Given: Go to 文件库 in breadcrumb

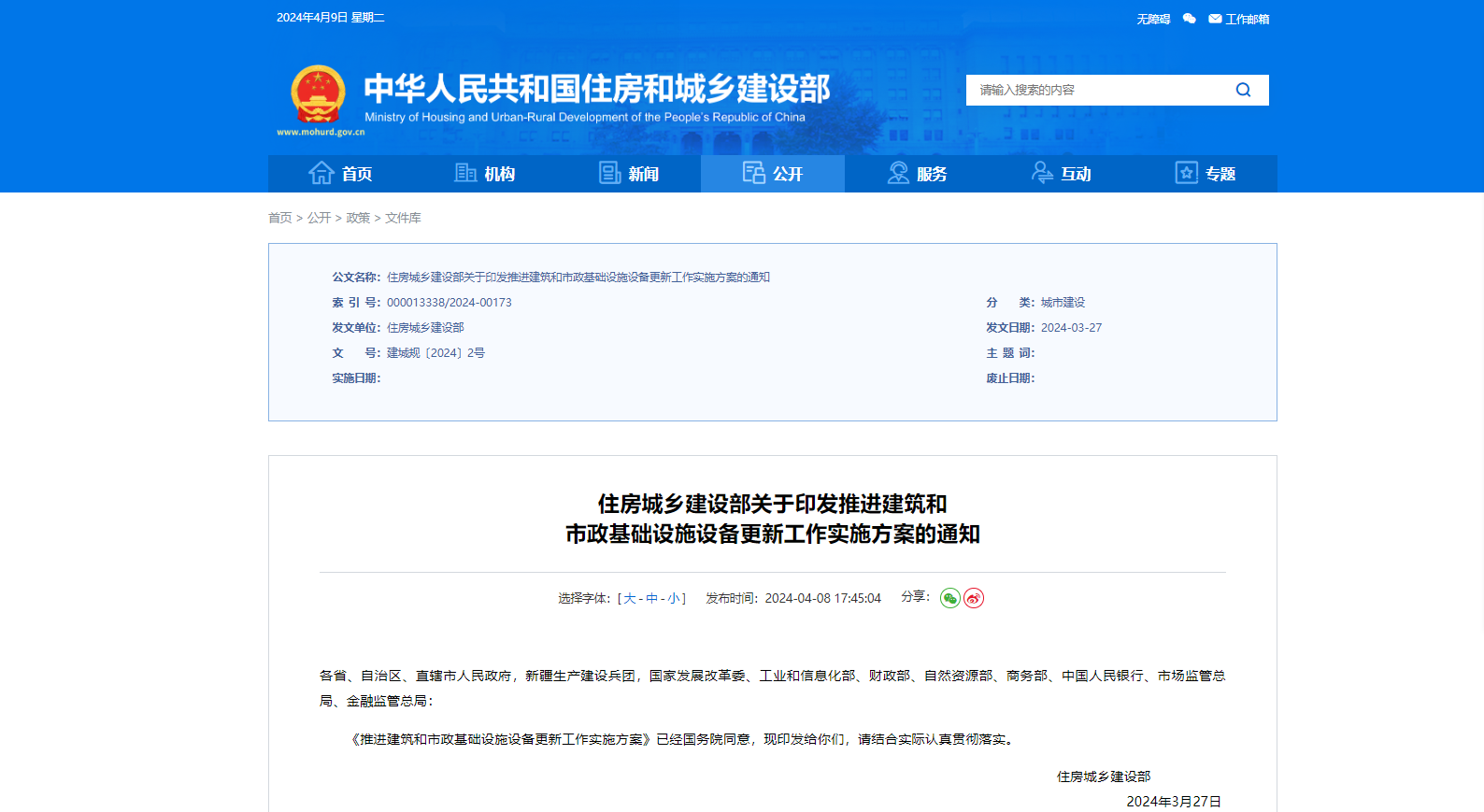Looking at the screenshot, I should [x=403, y=218].
